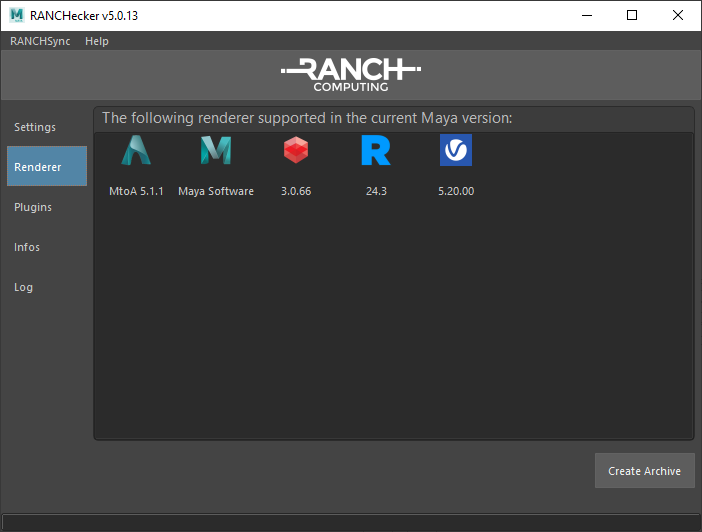This screenshot has height=532, width=702.
Task: Switch to the Settings tab
Action: tap(47, 127)
